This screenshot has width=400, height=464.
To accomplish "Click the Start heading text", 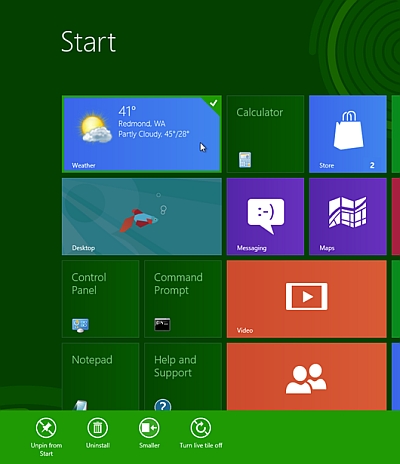I will click(88, 42).
